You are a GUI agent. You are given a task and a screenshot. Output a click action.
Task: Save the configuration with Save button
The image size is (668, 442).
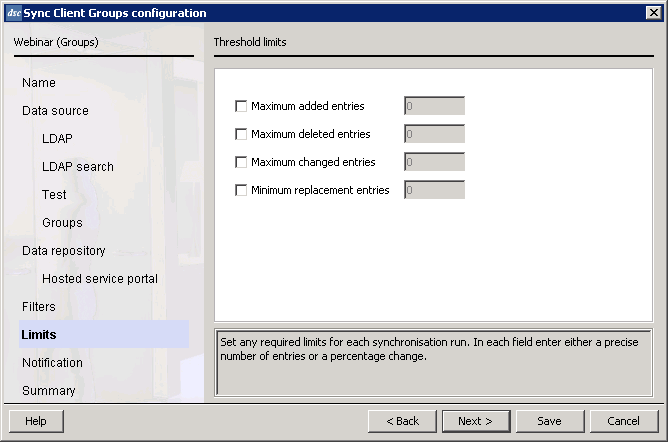(550, 421)
